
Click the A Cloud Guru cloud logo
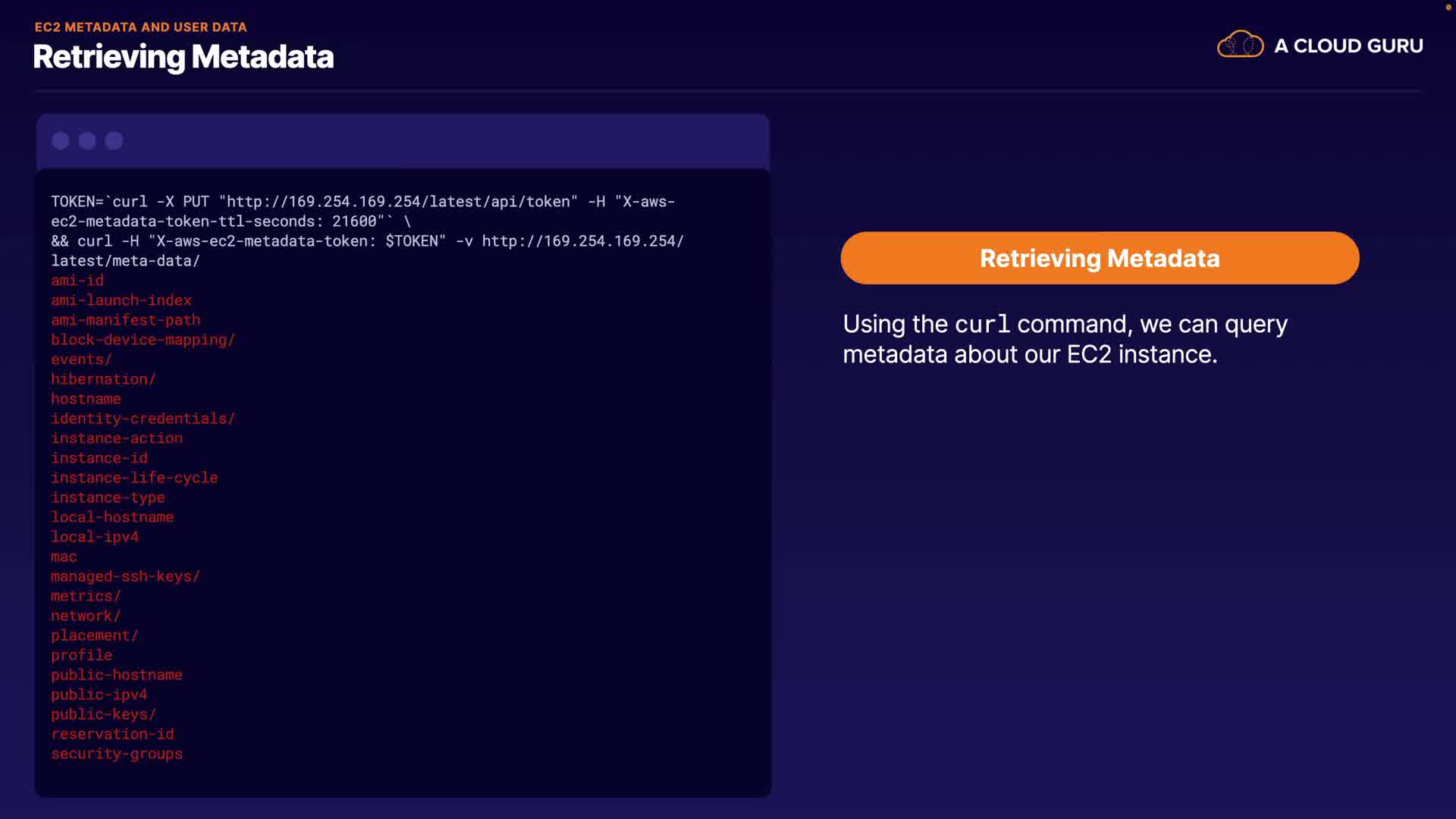[1240, 45]
